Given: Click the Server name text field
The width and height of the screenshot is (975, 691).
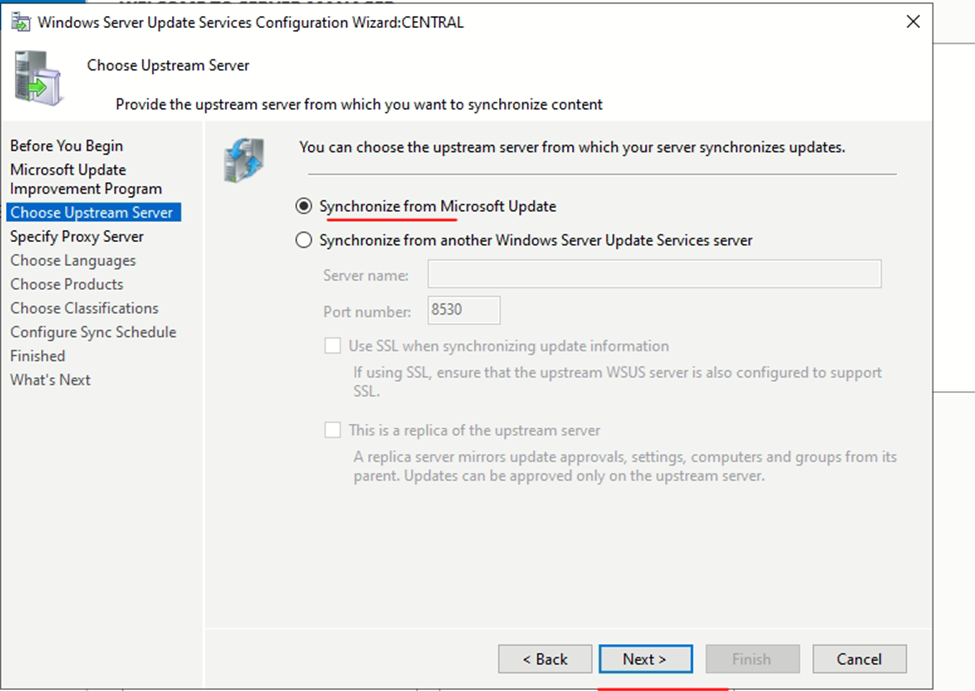Looking at the screenshot, I should tap(654, 274).
